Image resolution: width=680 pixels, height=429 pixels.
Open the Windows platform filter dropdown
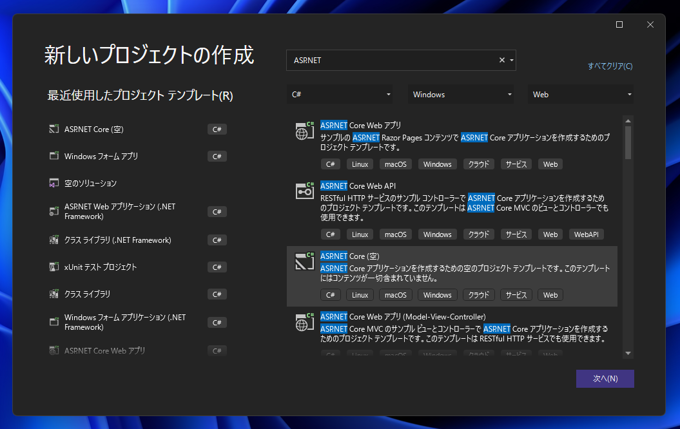point(461,94)
